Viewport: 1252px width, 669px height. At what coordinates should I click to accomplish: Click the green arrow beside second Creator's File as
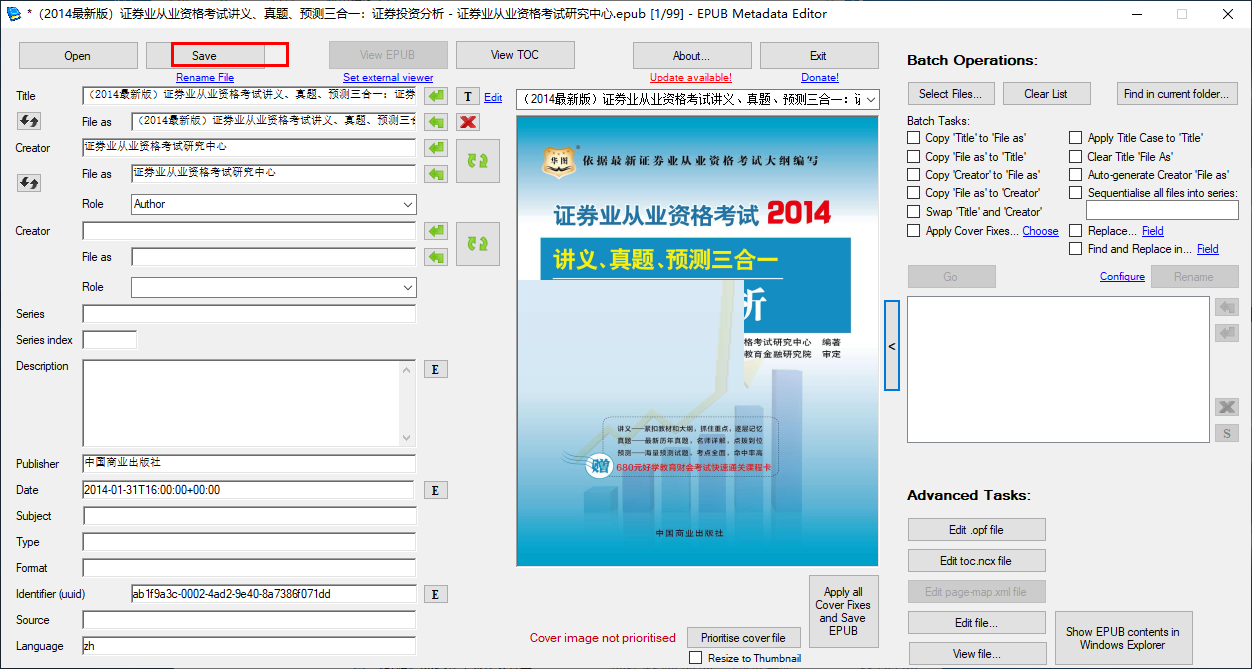pos(435,257)
